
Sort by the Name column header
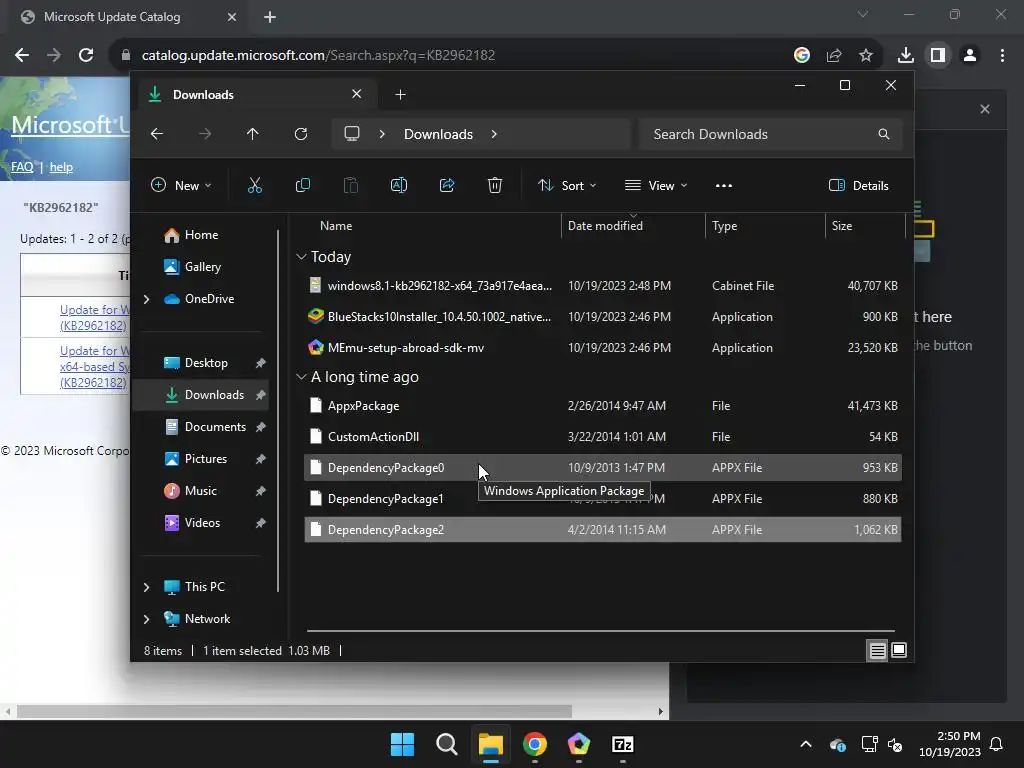(336, 225)
